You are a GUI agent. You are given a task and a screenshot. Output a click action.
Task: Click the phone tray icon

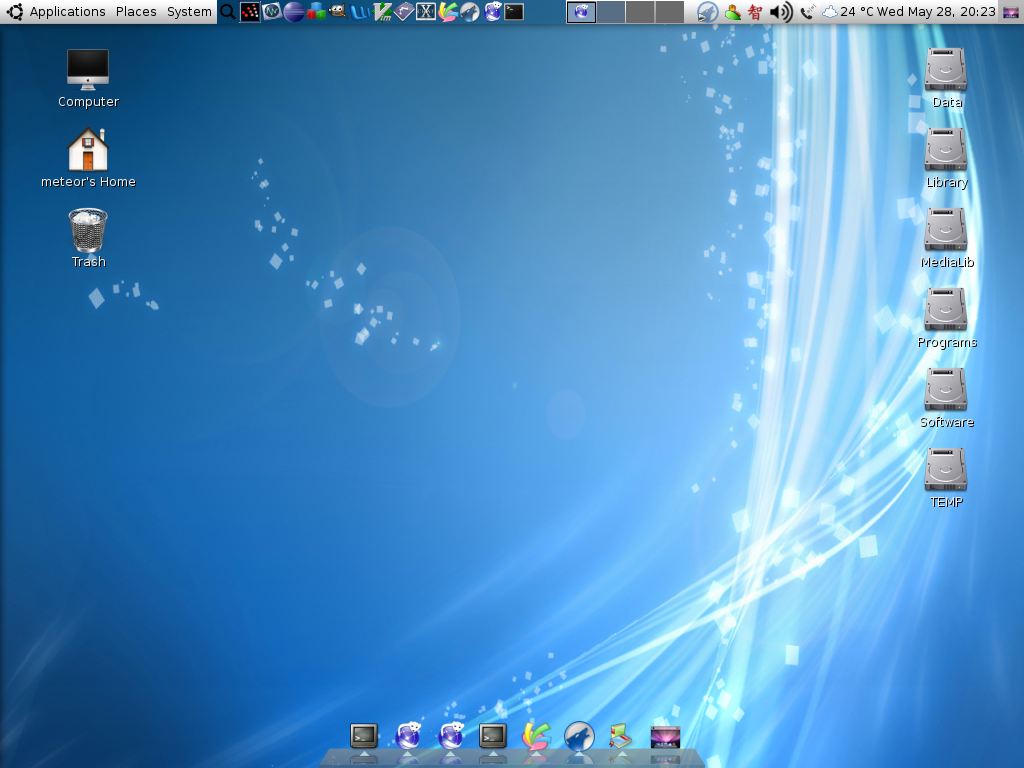807,12
